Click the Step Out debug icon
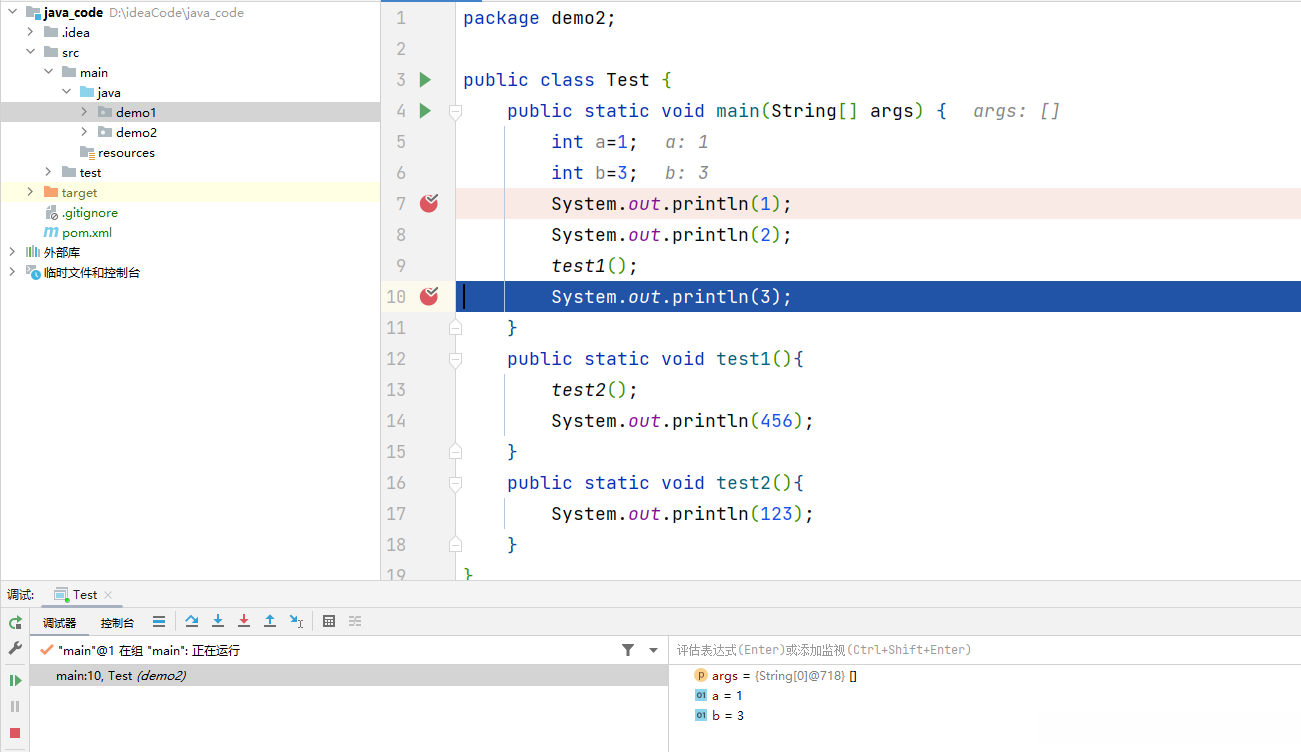Image resolution: width=1301 pixels, height=752 pixels. (270, 621)
